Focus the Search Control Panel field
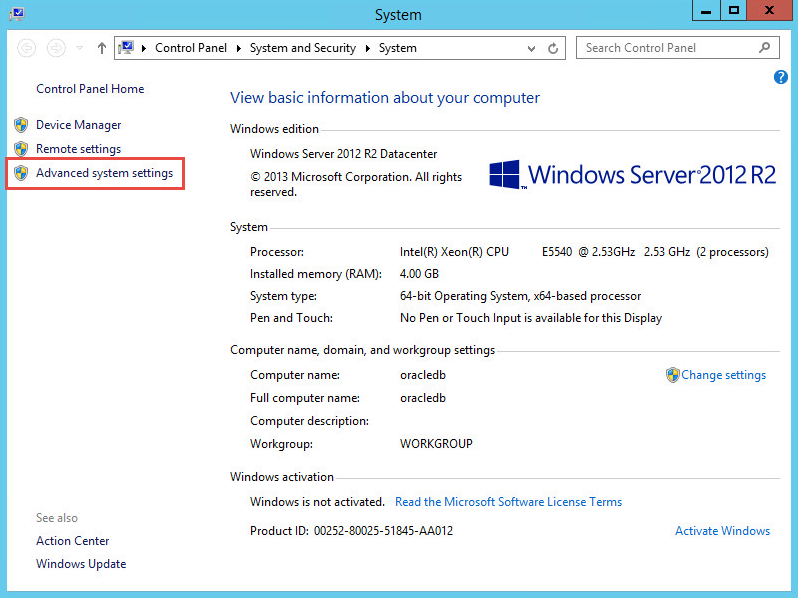 click(677, 48)
